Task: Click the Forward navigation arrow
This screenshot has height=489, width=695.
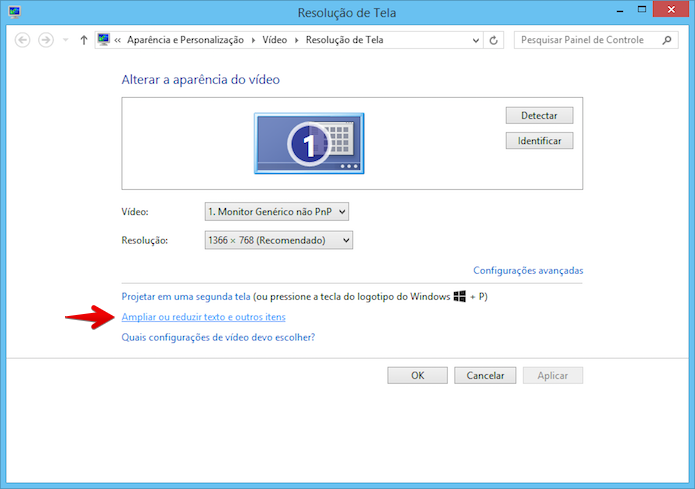Action: [46, 40]
